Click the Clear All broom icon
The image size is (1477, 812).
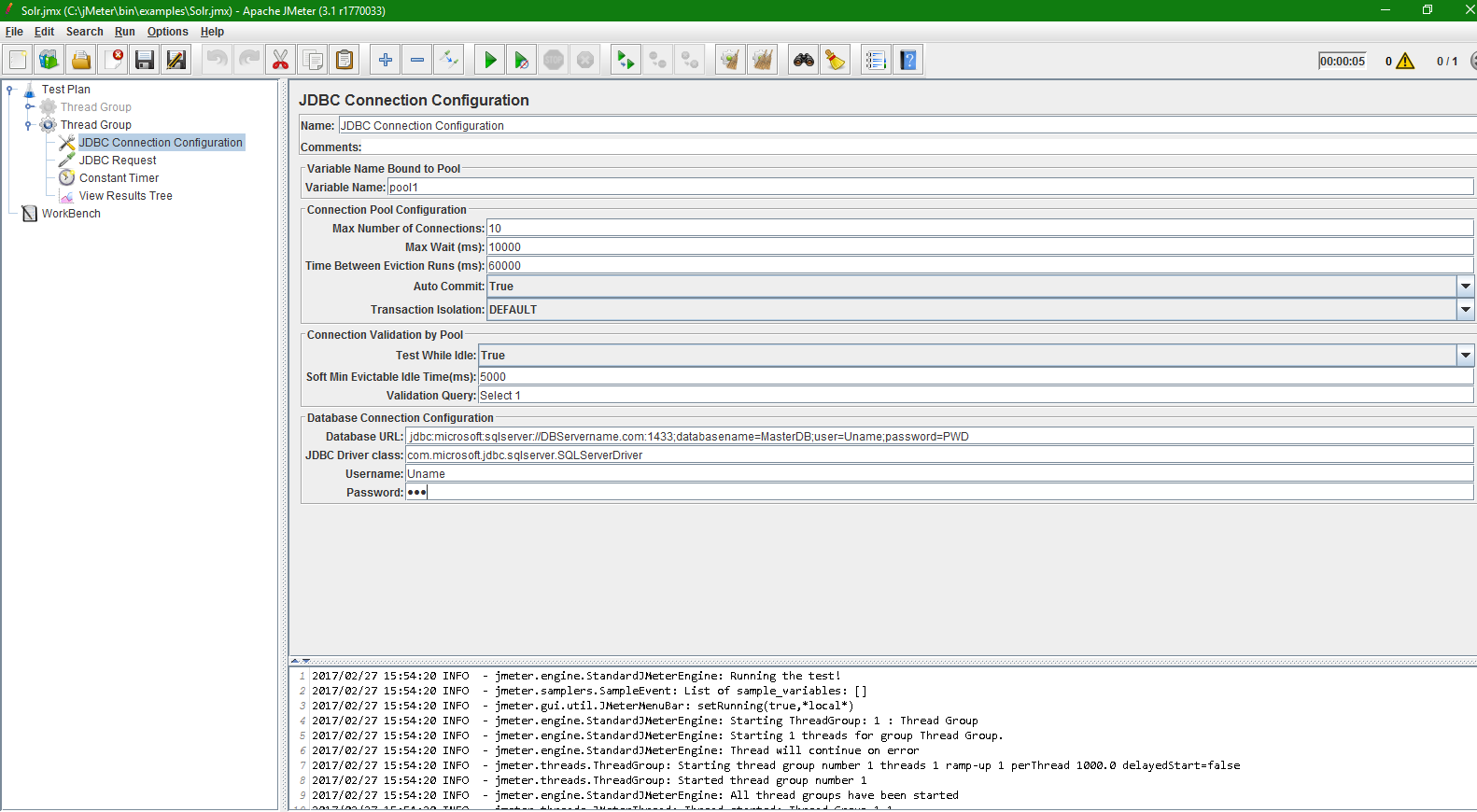836,61
